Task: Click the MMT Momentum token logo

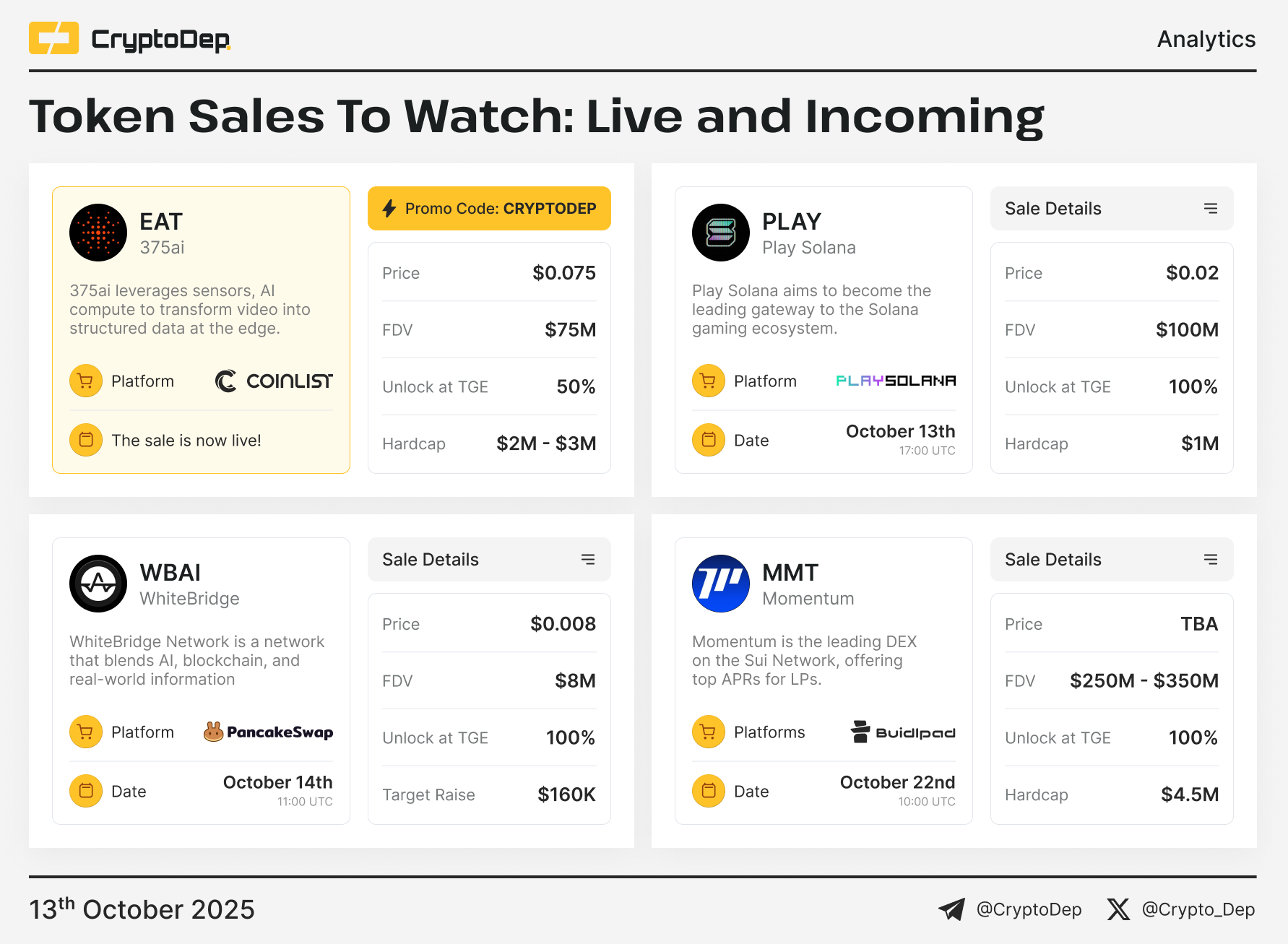Action: [721, 584]
